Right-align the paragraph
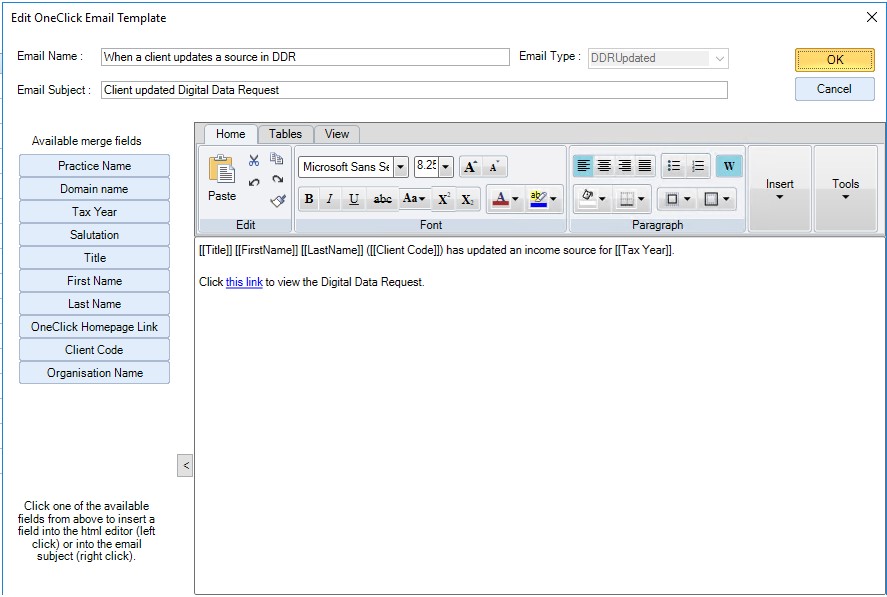 [625, 166]
